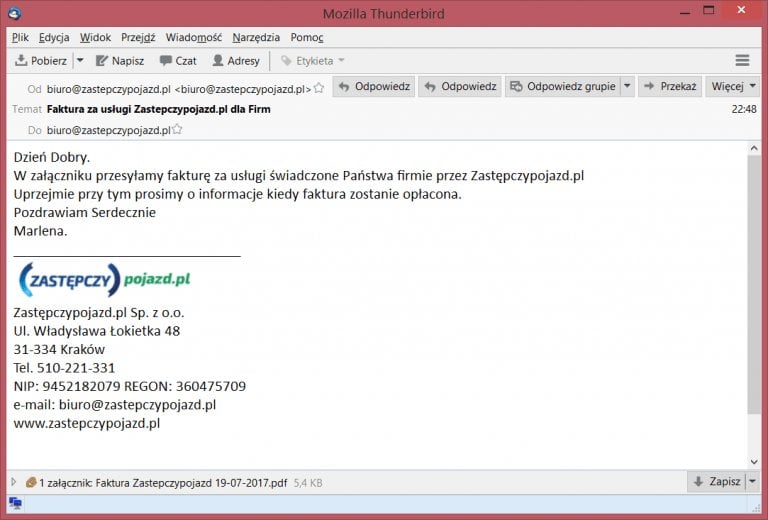Click the PDF attachment icon
Screen dimensions: 768x520
[31, 482]
